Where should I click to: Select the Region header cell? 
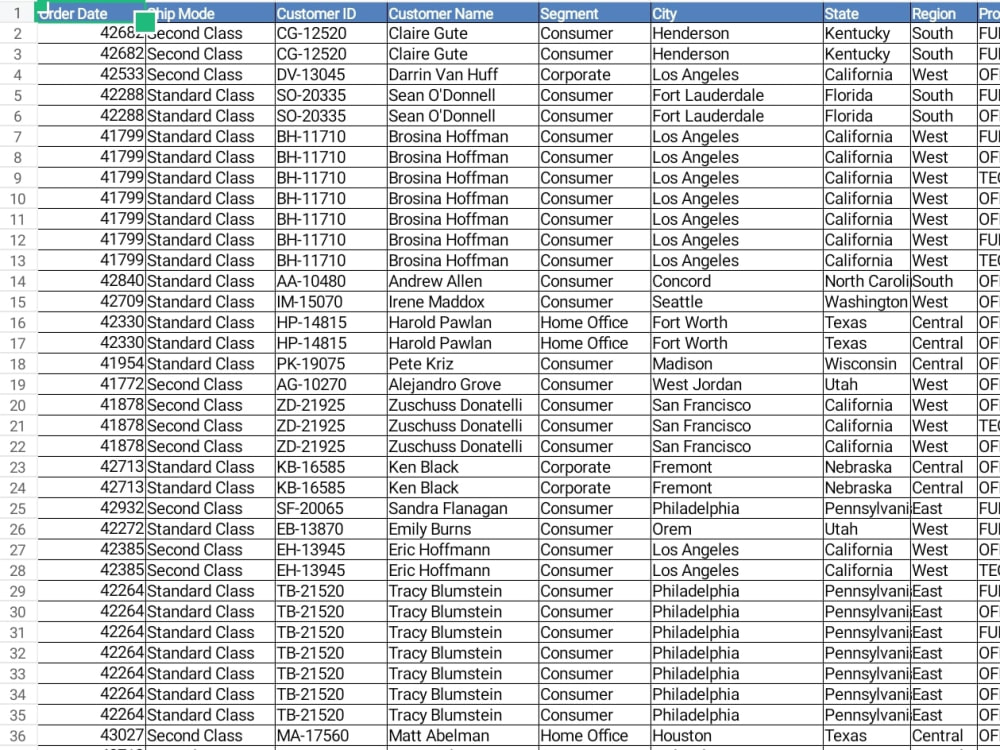tap(944, 13)
